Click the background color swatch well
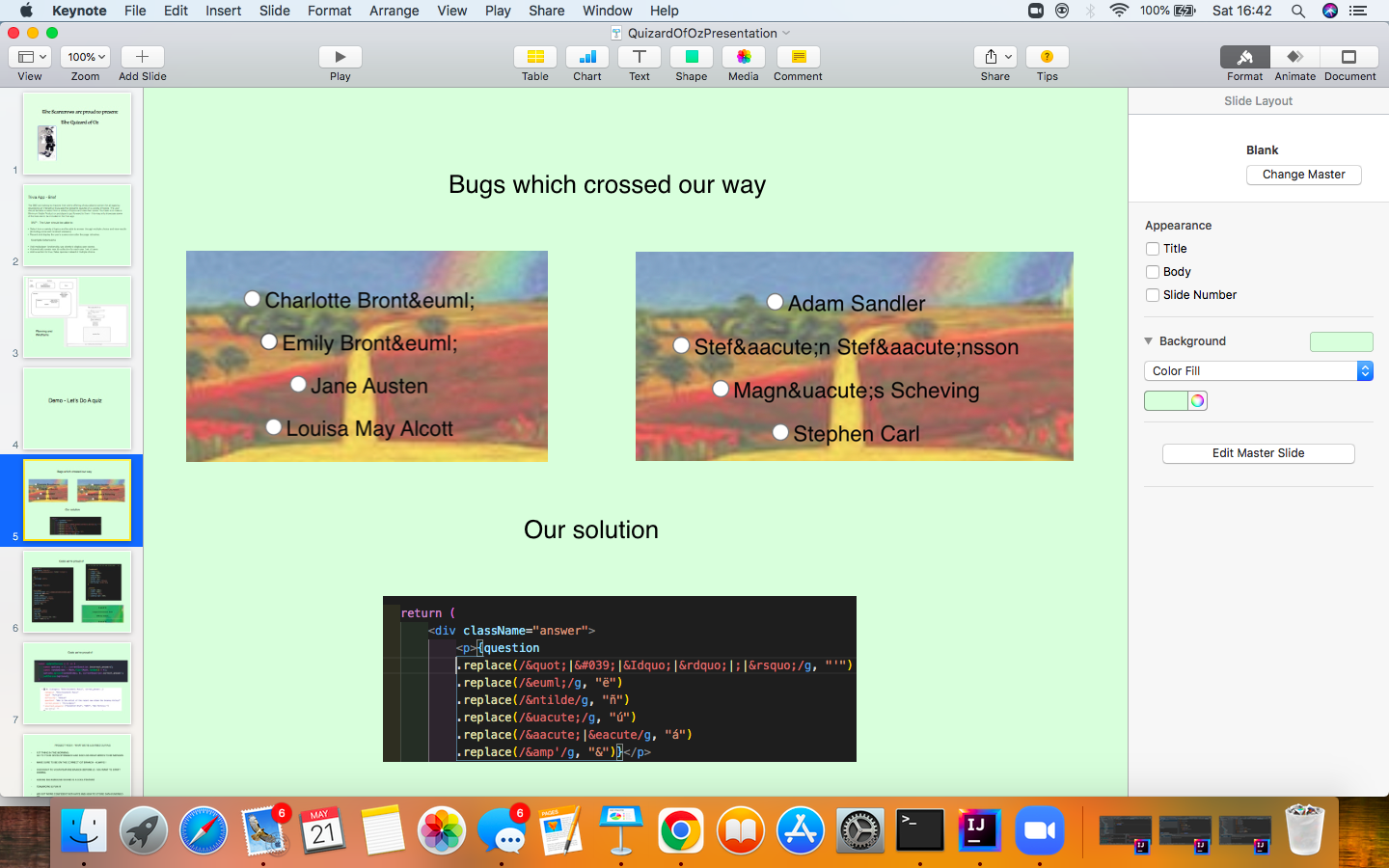 [1166, 401]
